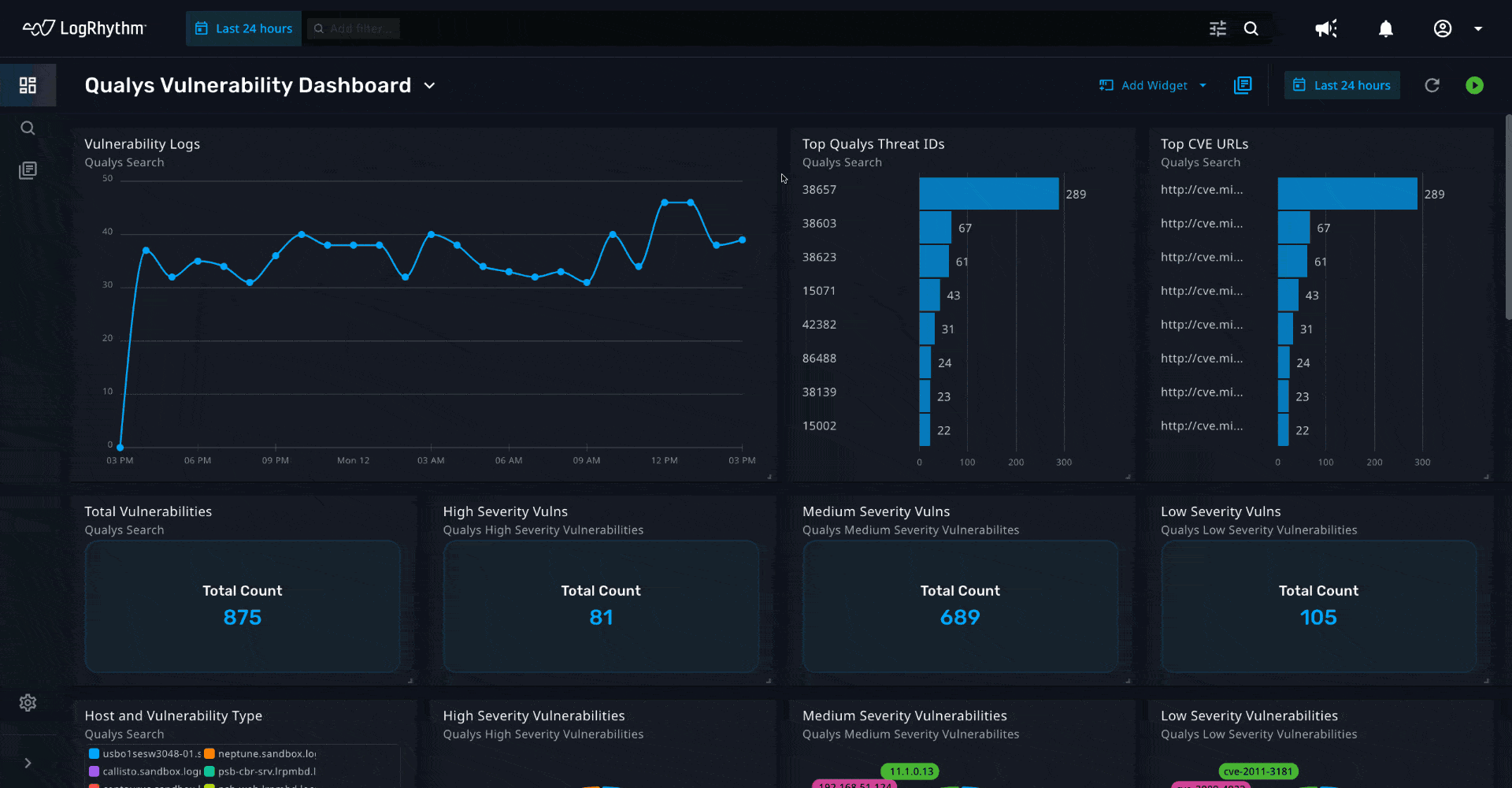Click the duplicate dashboard icon beside Add Widget

[1243, 85]
